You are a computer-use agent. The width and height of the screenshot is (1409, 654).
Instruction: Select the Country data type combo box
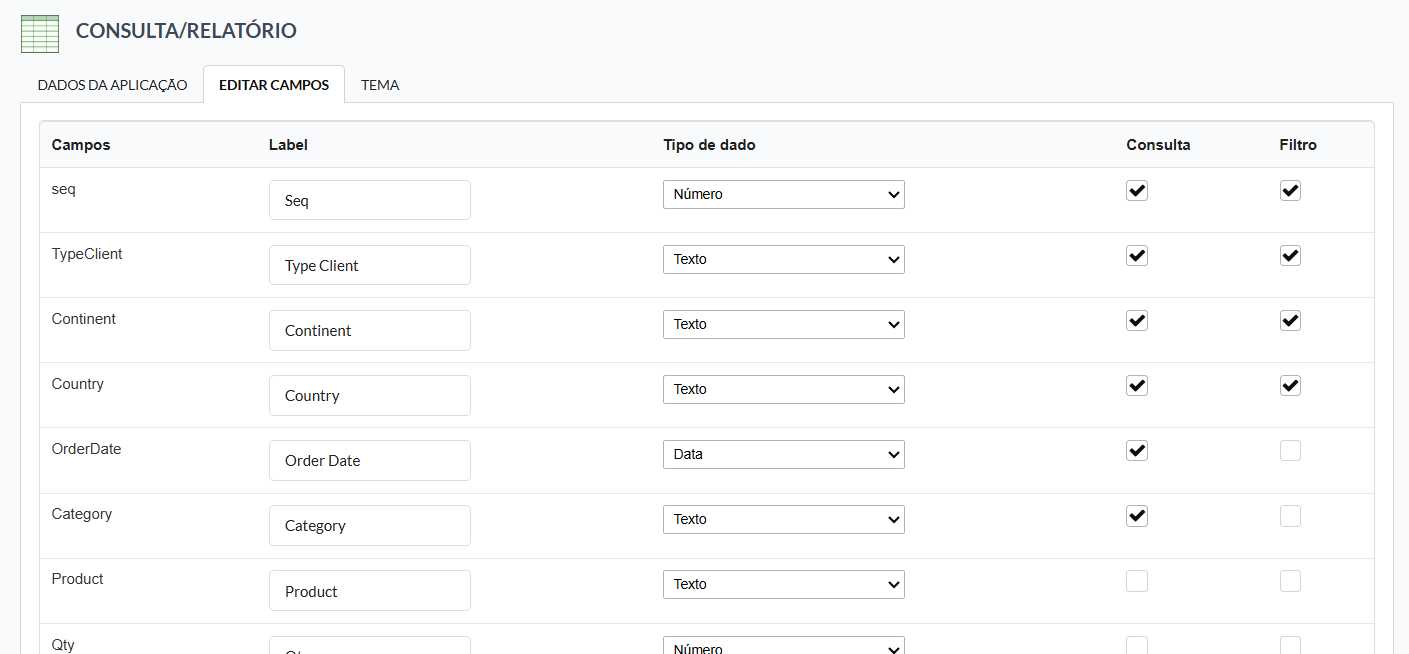pyautogui.click(x=783, y=389)
